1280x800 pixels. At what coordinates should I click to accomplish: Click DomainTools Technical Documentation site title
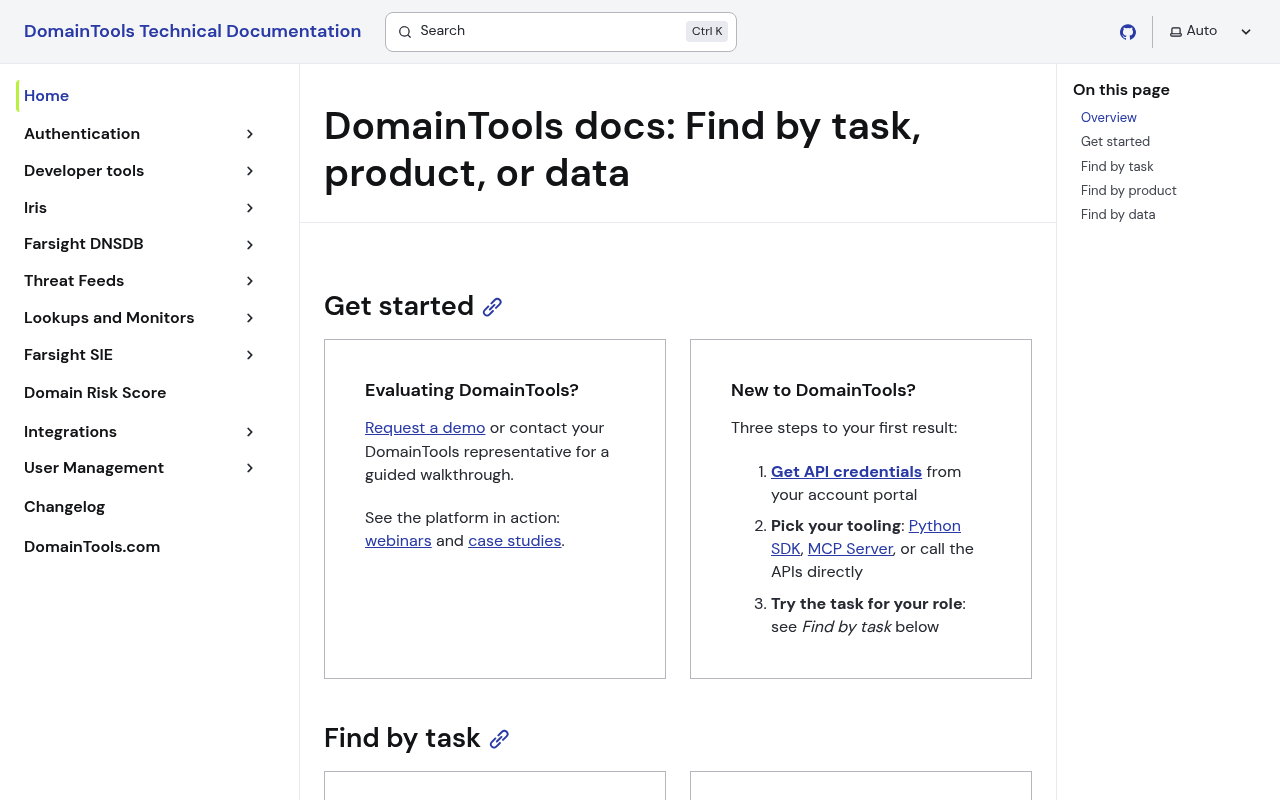point(192,31)
